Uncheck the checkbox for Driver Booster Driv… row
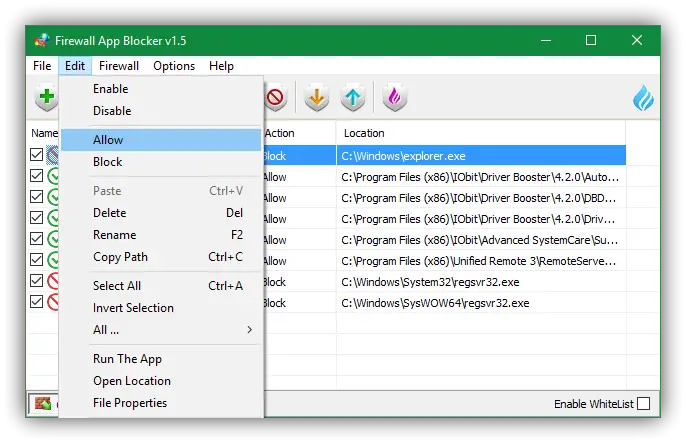Screen dimensions: 686x443 point(37,217)
